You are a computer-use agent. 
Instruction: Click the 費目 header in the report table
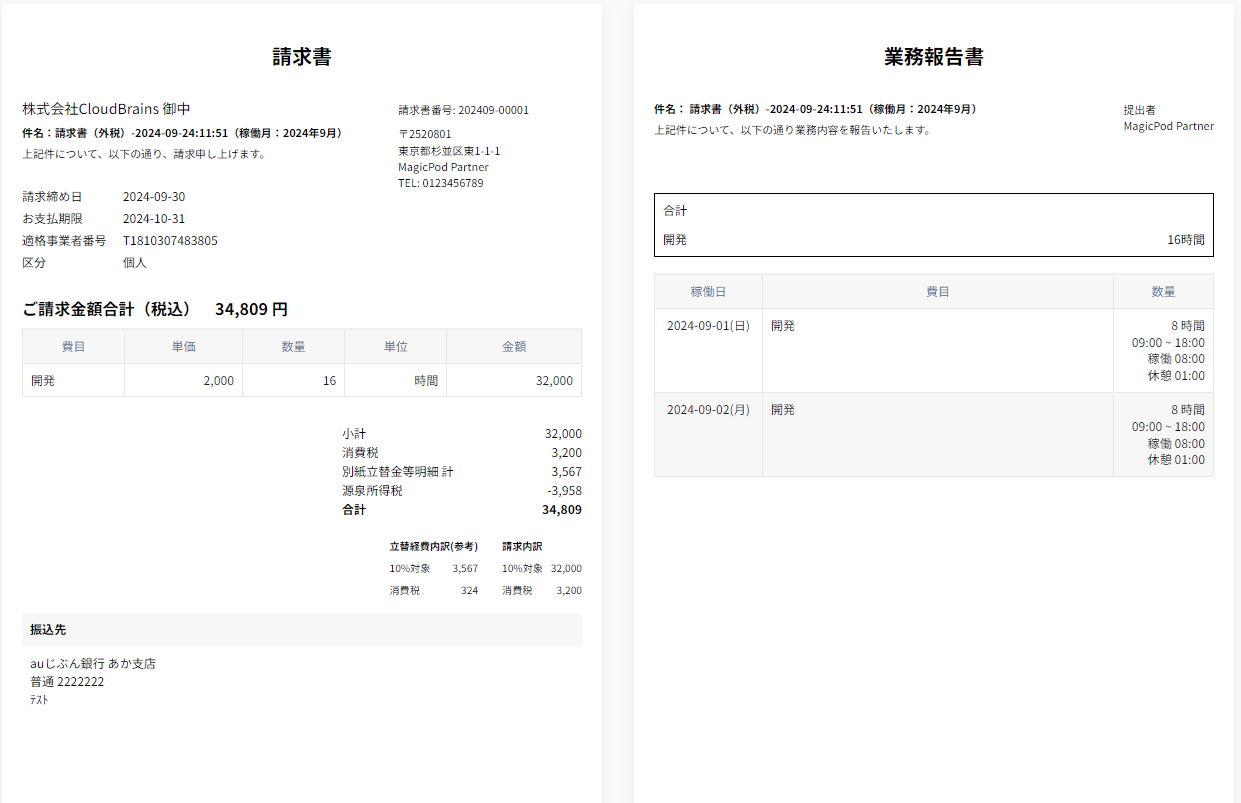click(x=938, y=292)
